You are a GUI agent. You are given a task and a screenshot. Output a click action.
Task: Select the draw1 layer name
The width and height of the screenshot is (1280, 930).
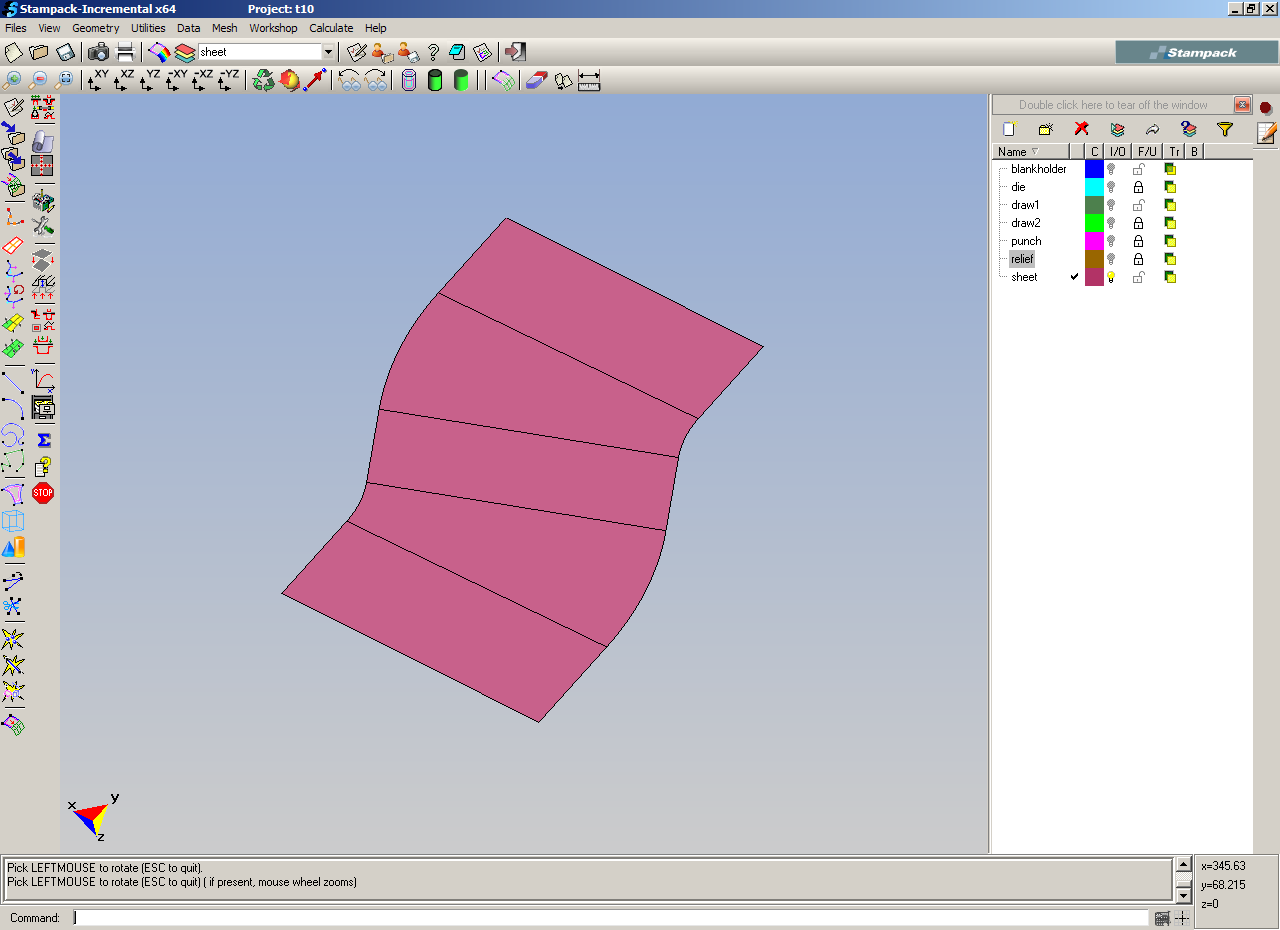click(1025, 205)
